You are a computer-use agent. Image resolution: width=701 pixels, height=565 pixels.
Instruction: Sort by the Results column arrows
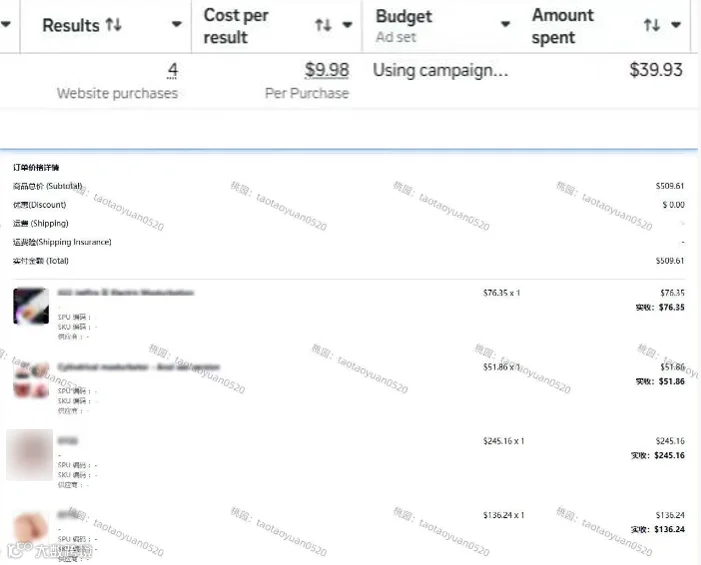tap(114, 25)
